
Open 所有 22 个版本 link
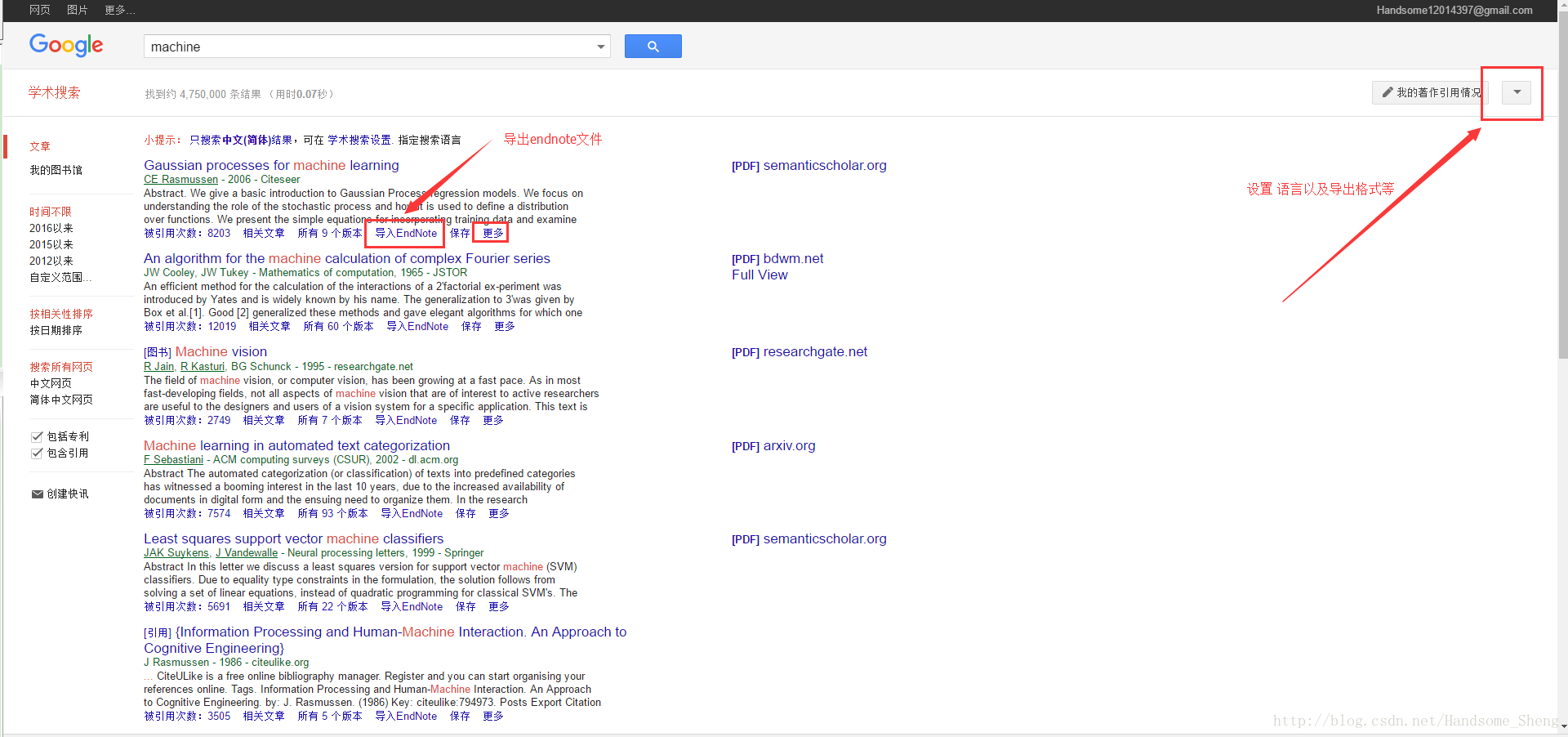pos(332,606)
